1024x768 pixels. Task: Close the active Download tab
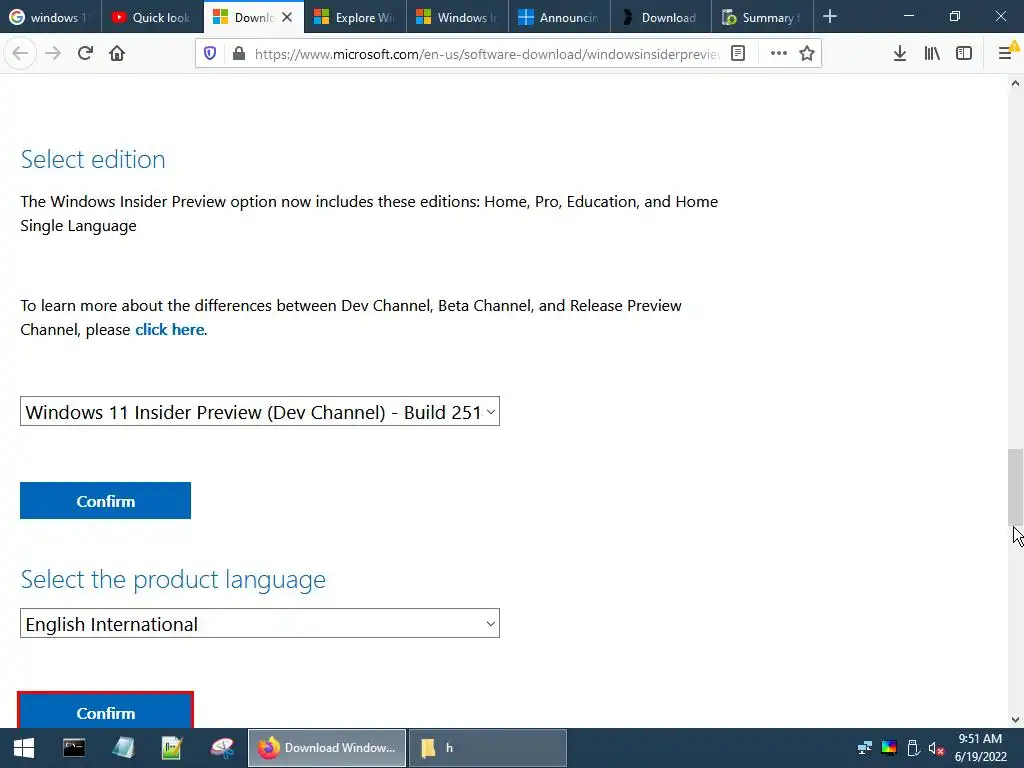(x=287, y=18)
